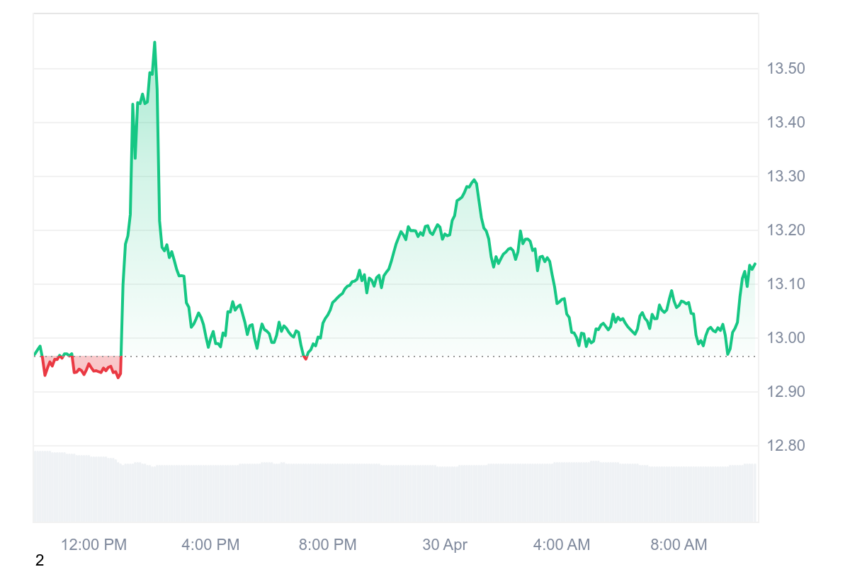Click the latest price at line end
The image size is (850, 567).
click(x=755, y=264)
